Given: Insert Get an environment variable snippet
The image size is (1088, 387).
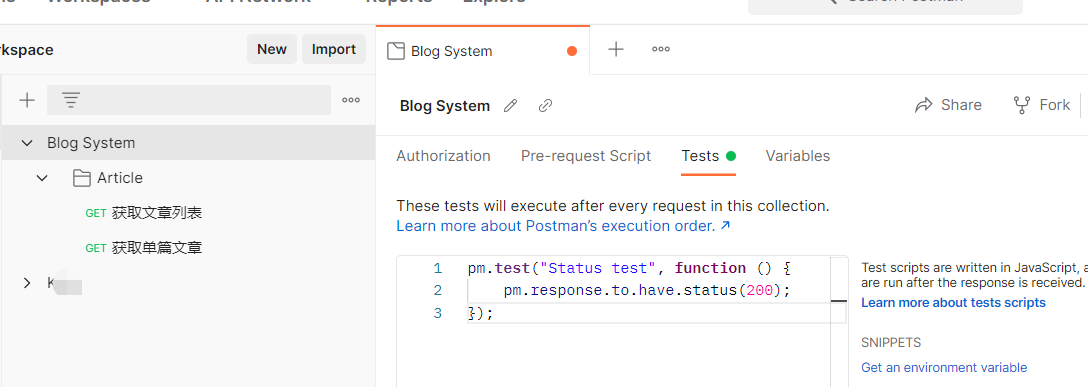Looking at the screenshot, I should pos(944,368).
